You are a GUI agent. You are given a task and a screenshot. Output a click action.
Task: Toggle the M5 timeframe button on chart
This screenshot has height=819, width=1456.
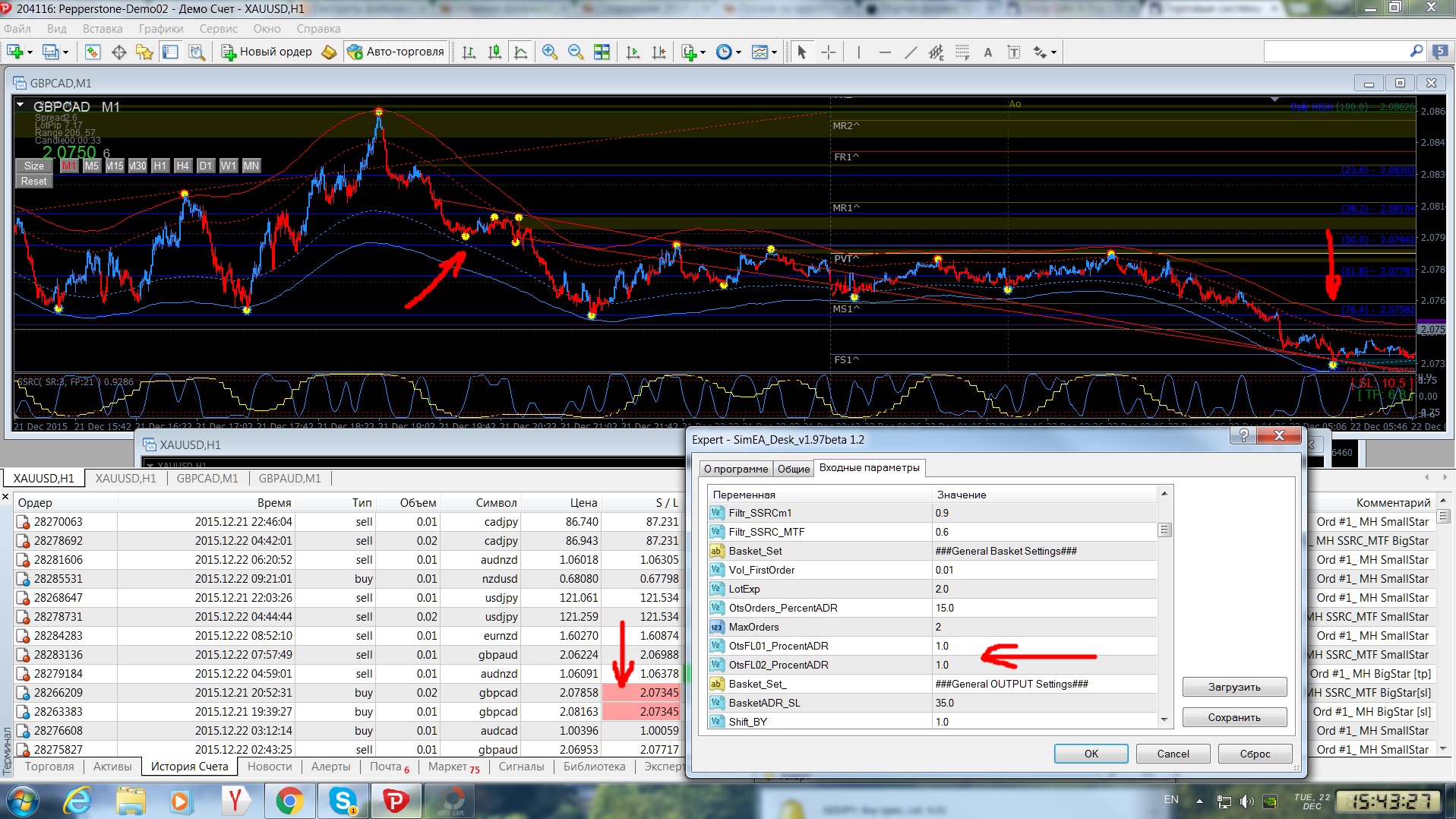92,166
